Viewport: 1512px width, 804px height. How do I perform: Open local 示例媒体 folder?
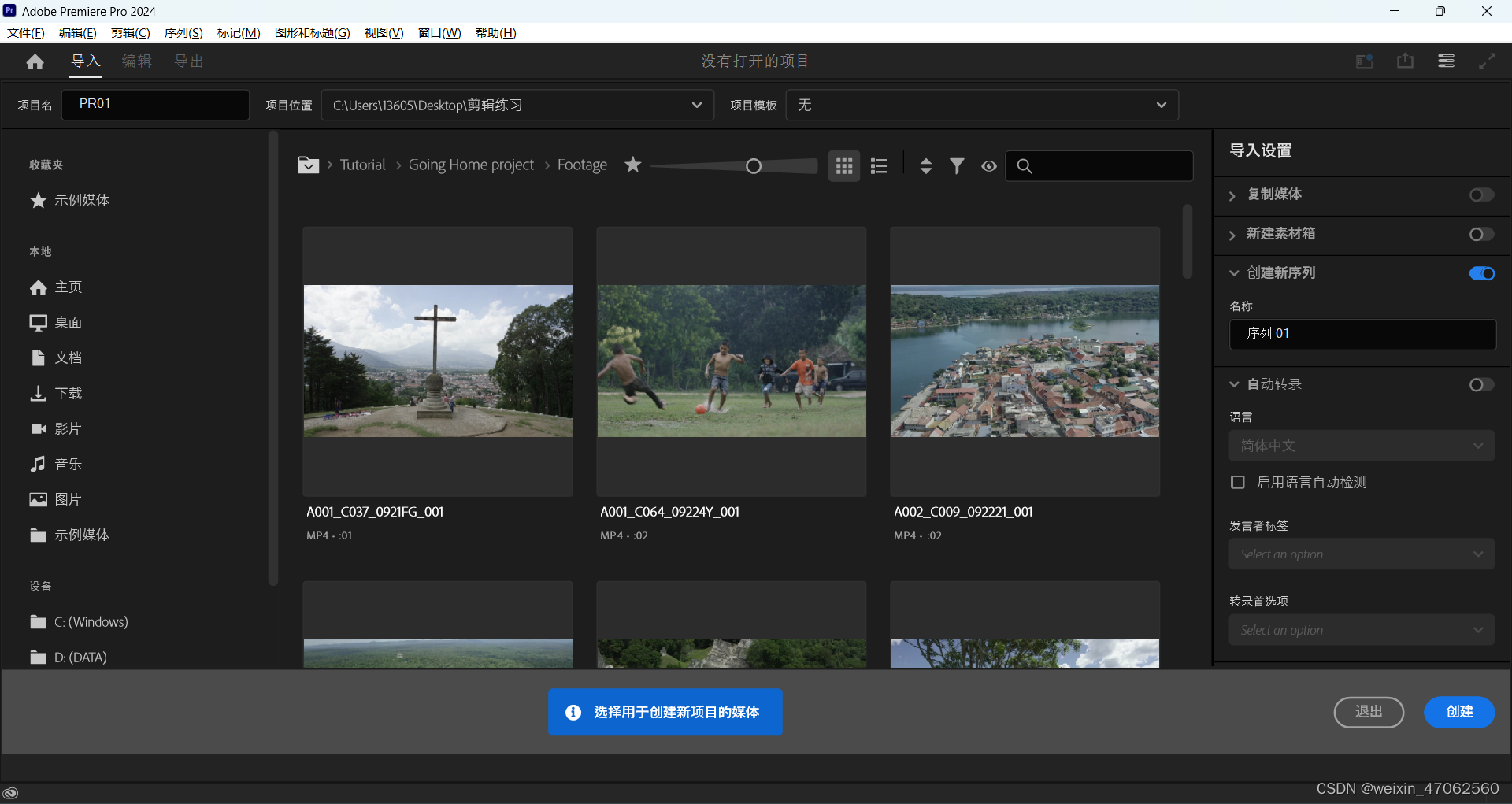tap(69, 535)
